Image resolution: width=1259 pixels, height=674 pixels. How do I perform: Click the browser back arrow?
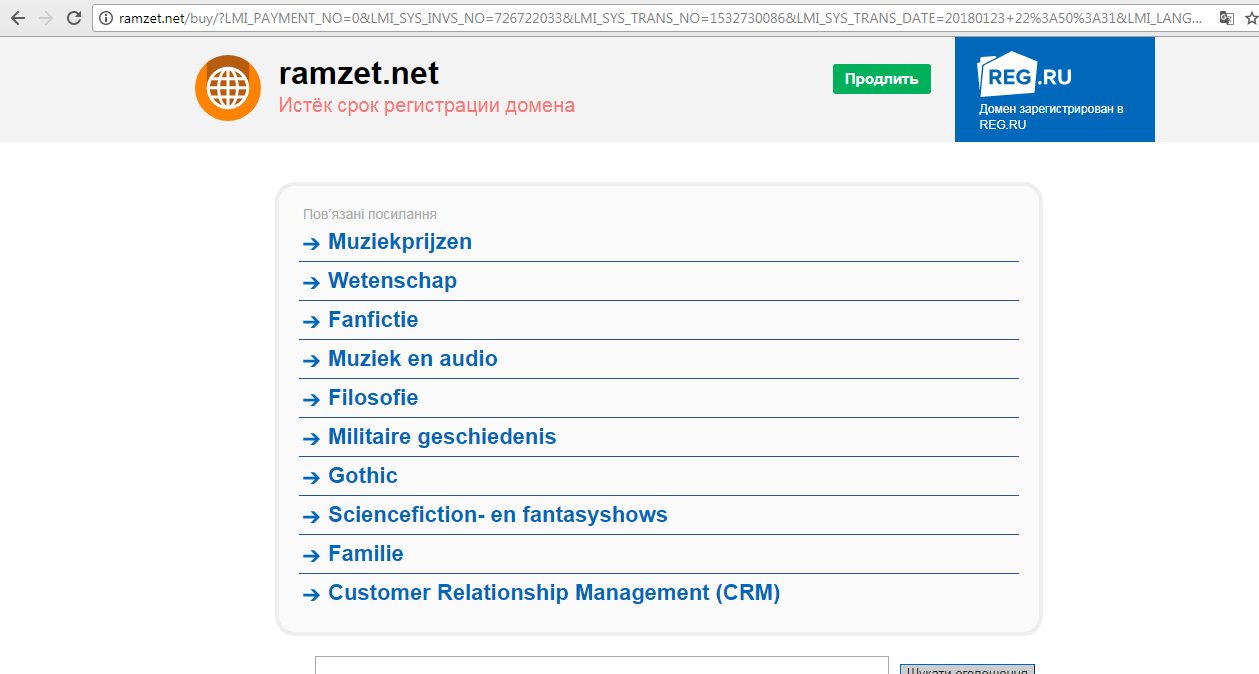click(x=17, y=18)
